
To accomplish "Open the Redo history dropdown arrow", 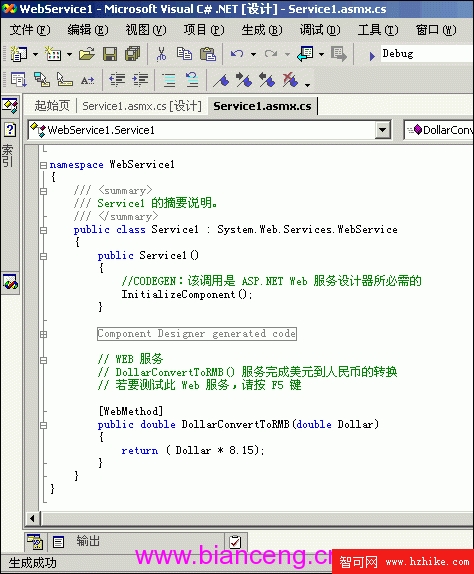I will 287,55.
